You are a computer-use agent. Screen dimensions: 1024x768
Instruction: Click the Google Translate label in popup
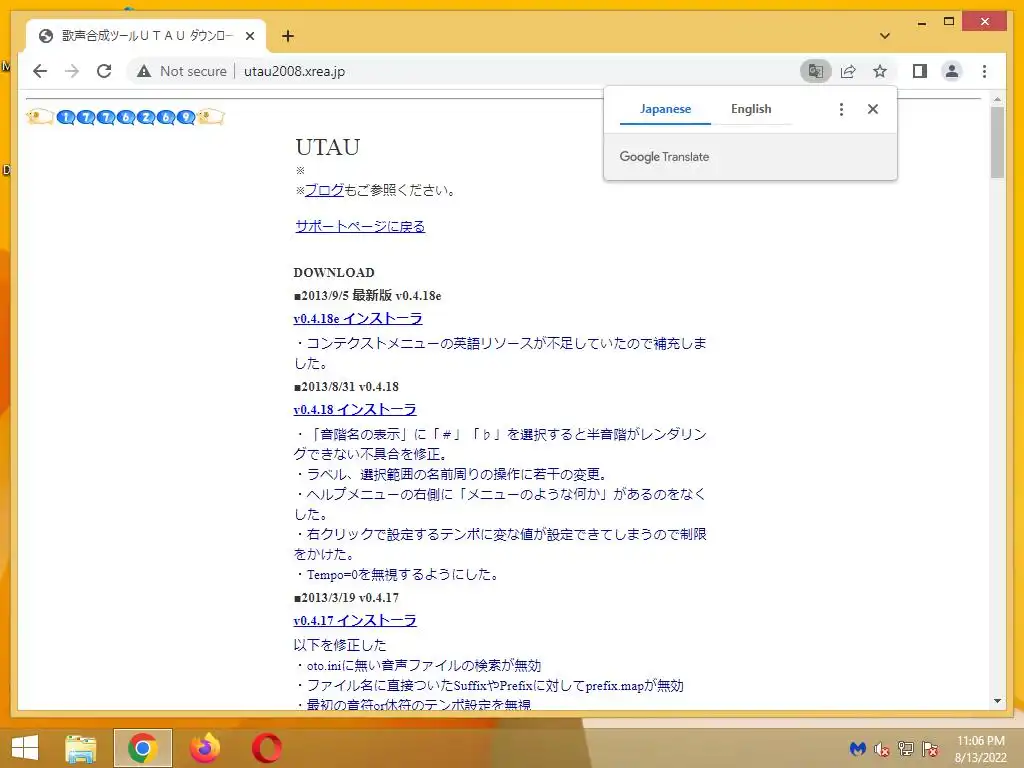pos(664,157)
